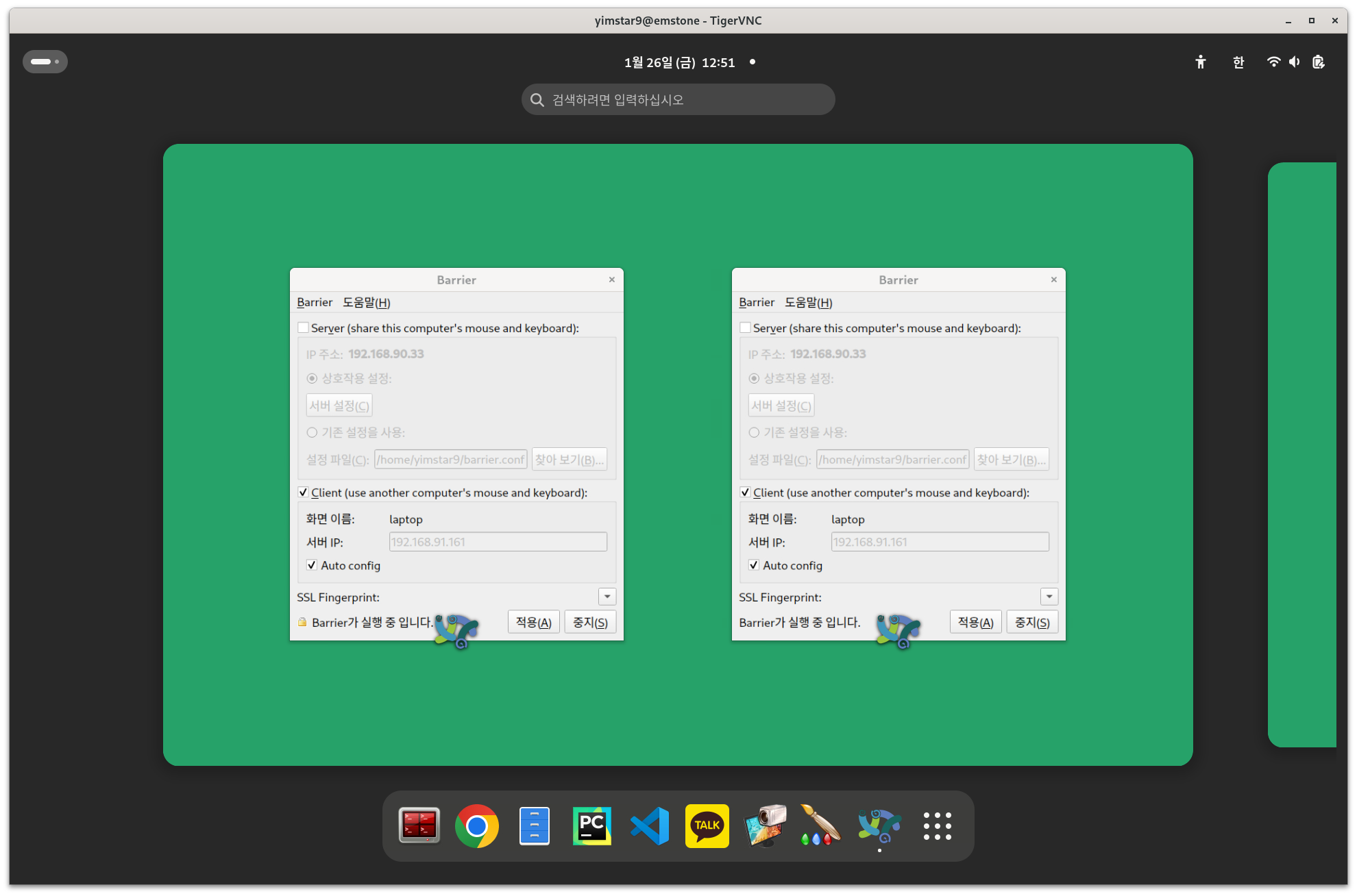Open the paintbrush app in dock
The image size is (1357, 896).
point(821,825)
